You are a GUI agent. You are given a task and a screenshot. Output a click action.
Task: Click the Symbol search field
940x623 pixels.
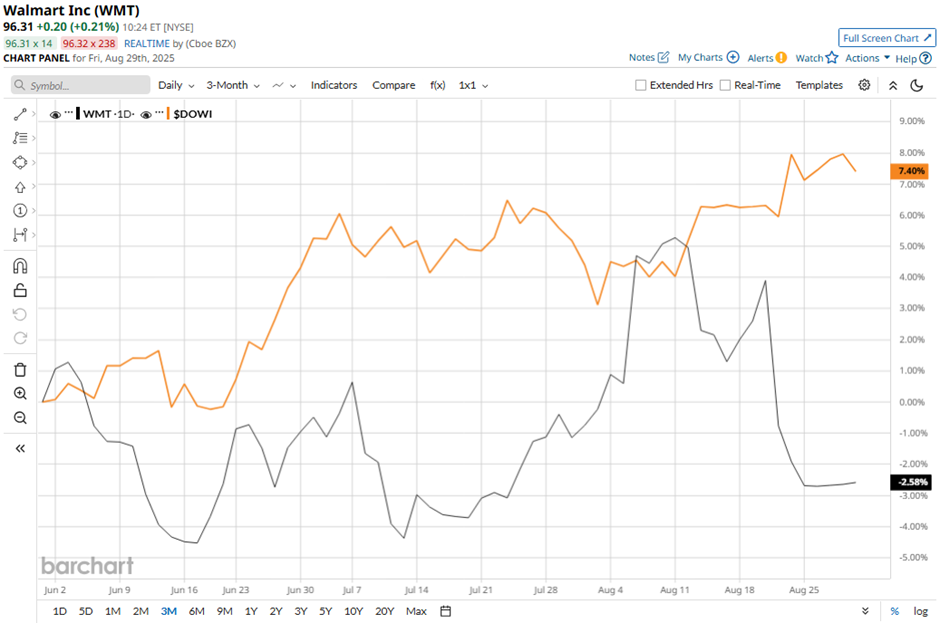(x=80, y=85)
